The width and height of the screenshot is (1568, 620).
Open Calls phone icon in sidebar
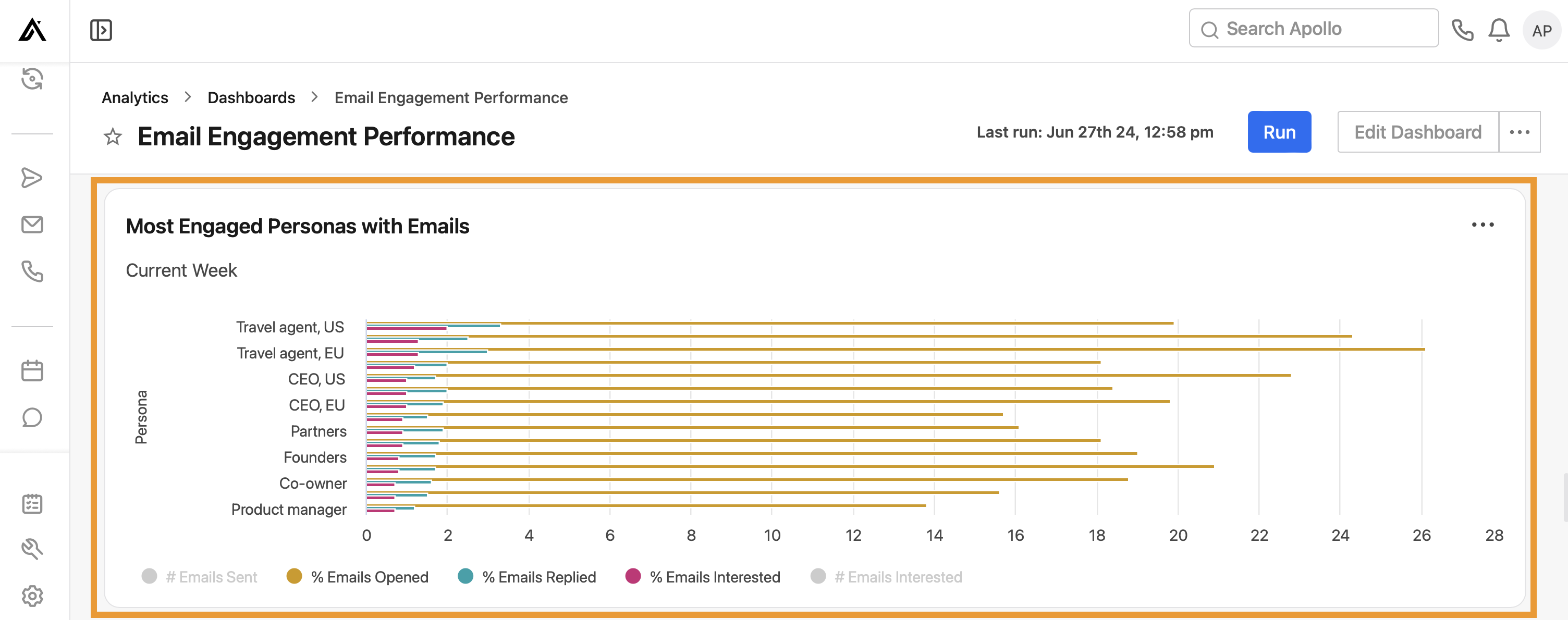tap(32, 271)
